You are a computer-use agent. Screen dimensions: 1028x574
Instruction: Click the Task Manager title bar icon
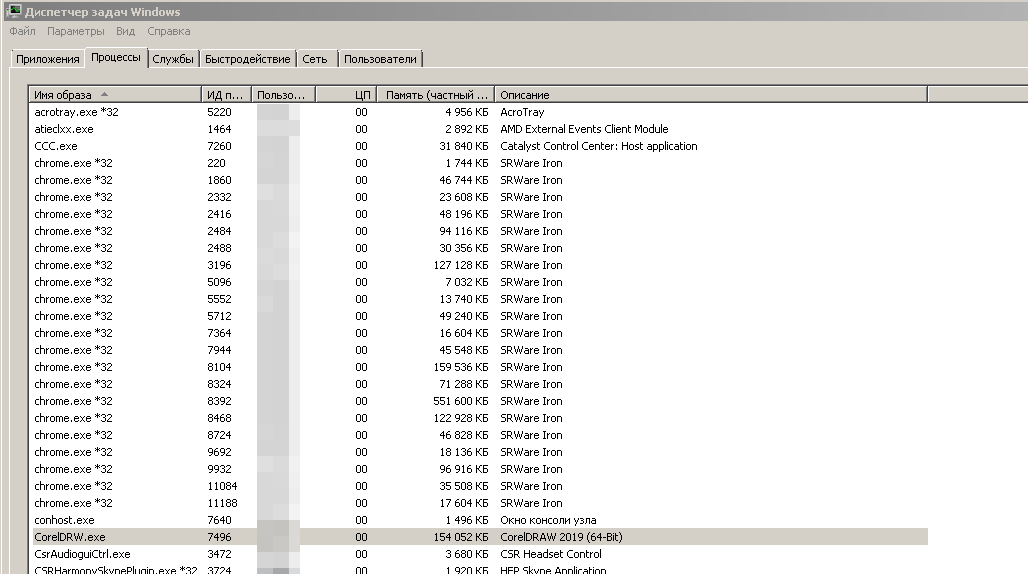pos(14,11)
